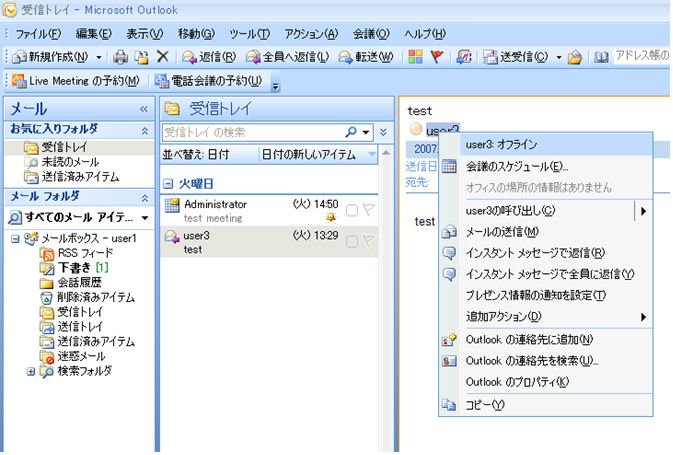Click the red Follow Up flag icon
This screenshot has width=673, height=455.
tap(437, 57)
